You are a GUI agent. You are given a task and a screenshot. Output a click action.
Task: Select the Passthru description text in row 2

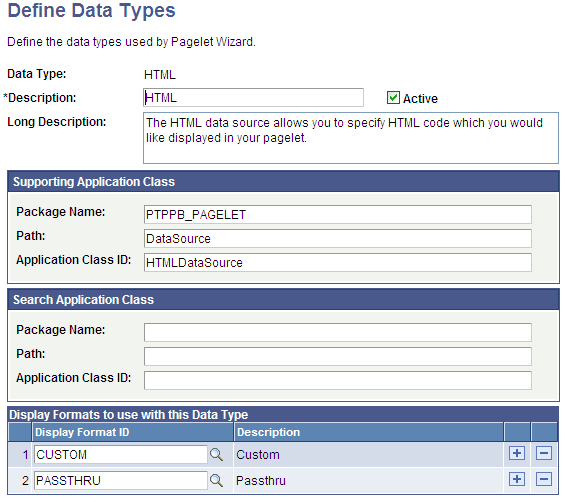[x=261, y=481]
